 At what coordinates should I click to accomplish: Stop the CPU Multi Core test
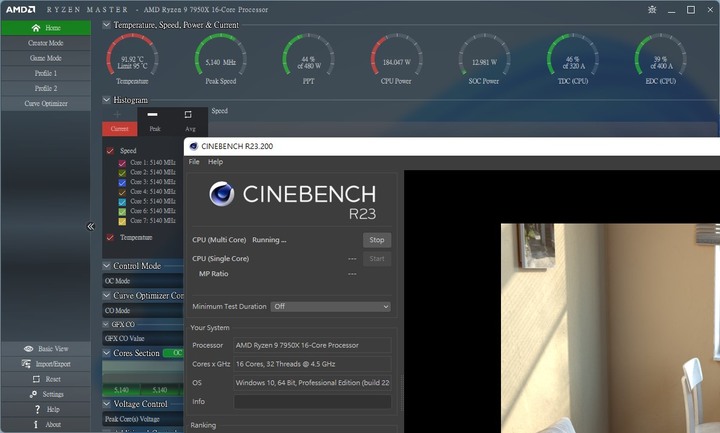point(377,240)
